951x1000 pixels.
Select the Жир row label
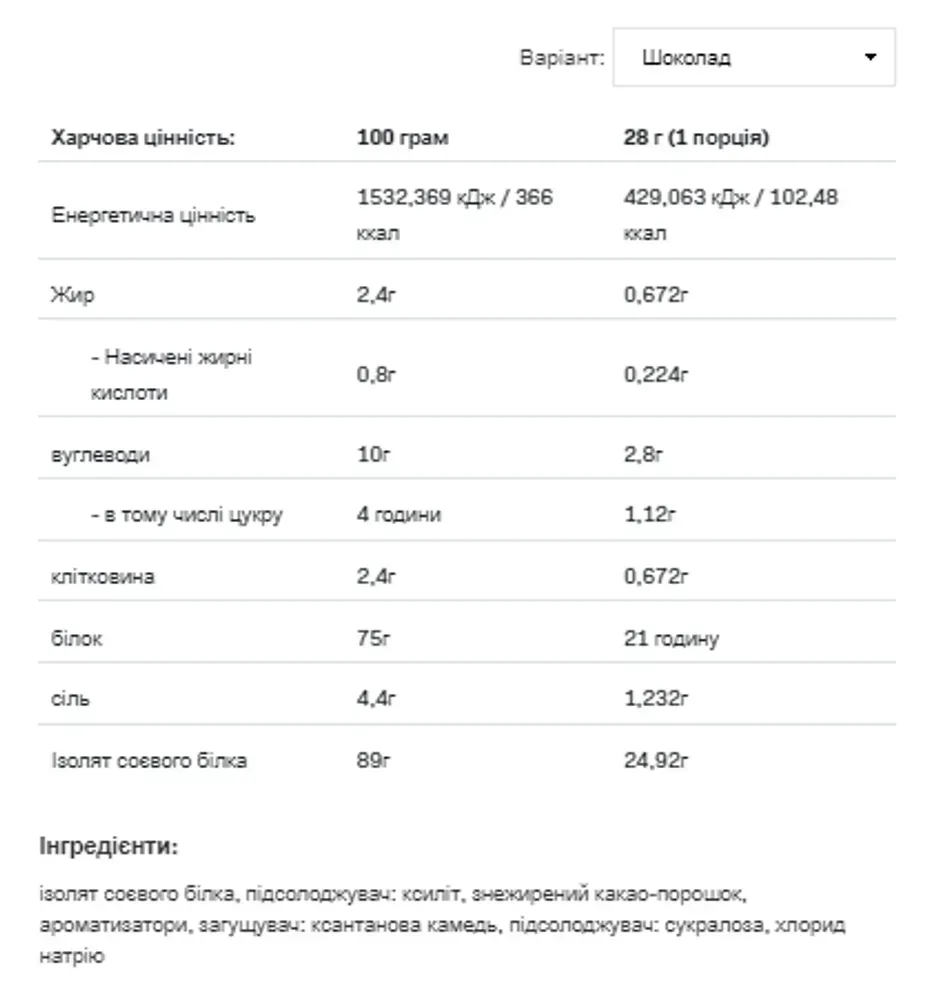tap(73, 295)
